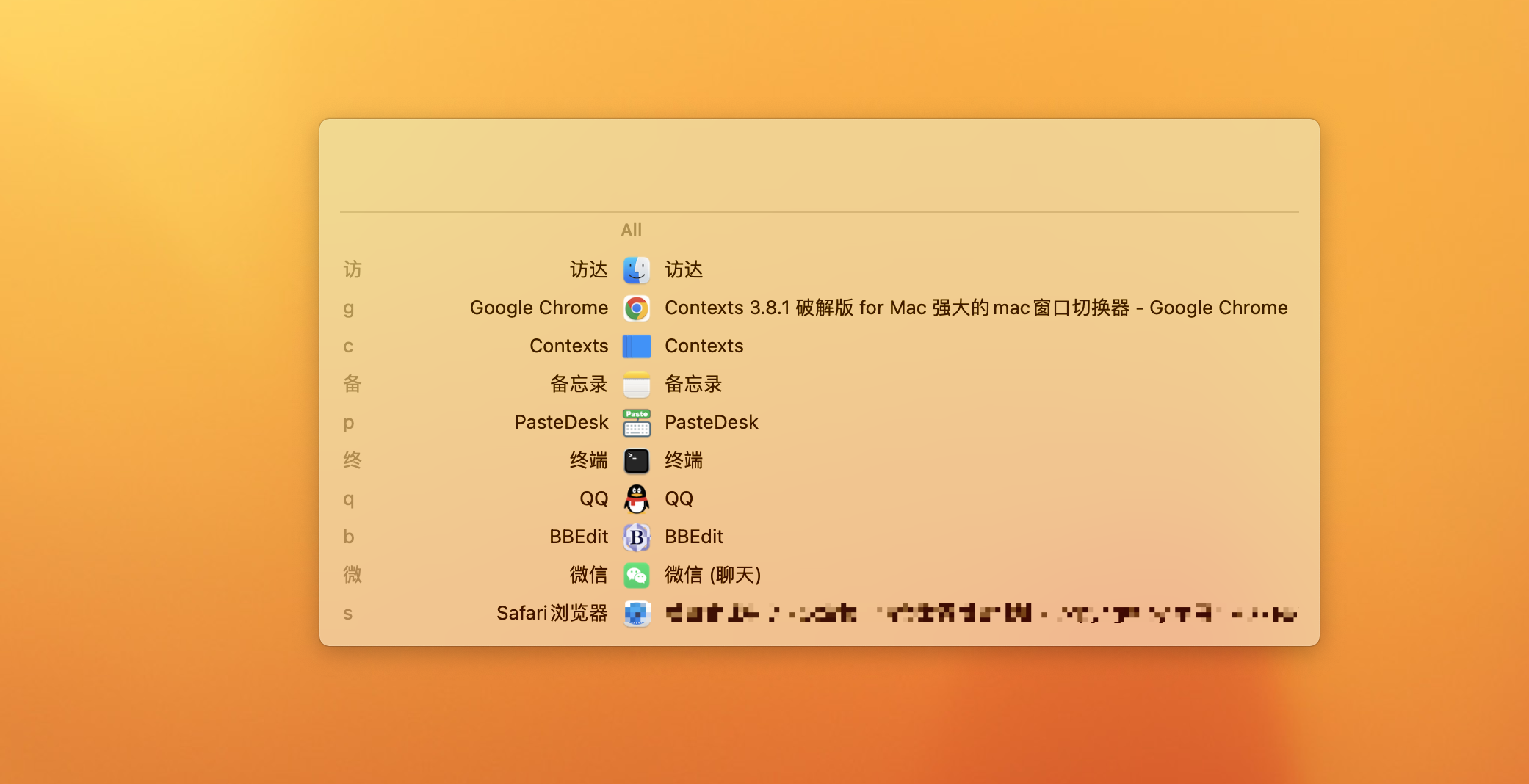Click the QQ penguin icon
The height and width of the screenshot is (784, 1529).
pos(636,498)
